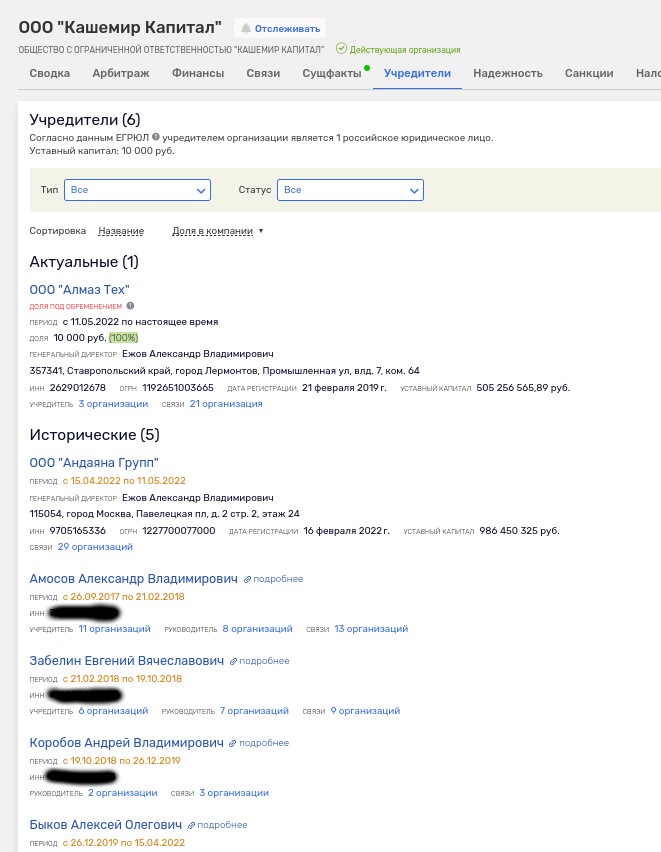The width and height of the screenshot is (661, 852).
Task: Open the 21 организация связи link
Action: (x=226, y=404)
